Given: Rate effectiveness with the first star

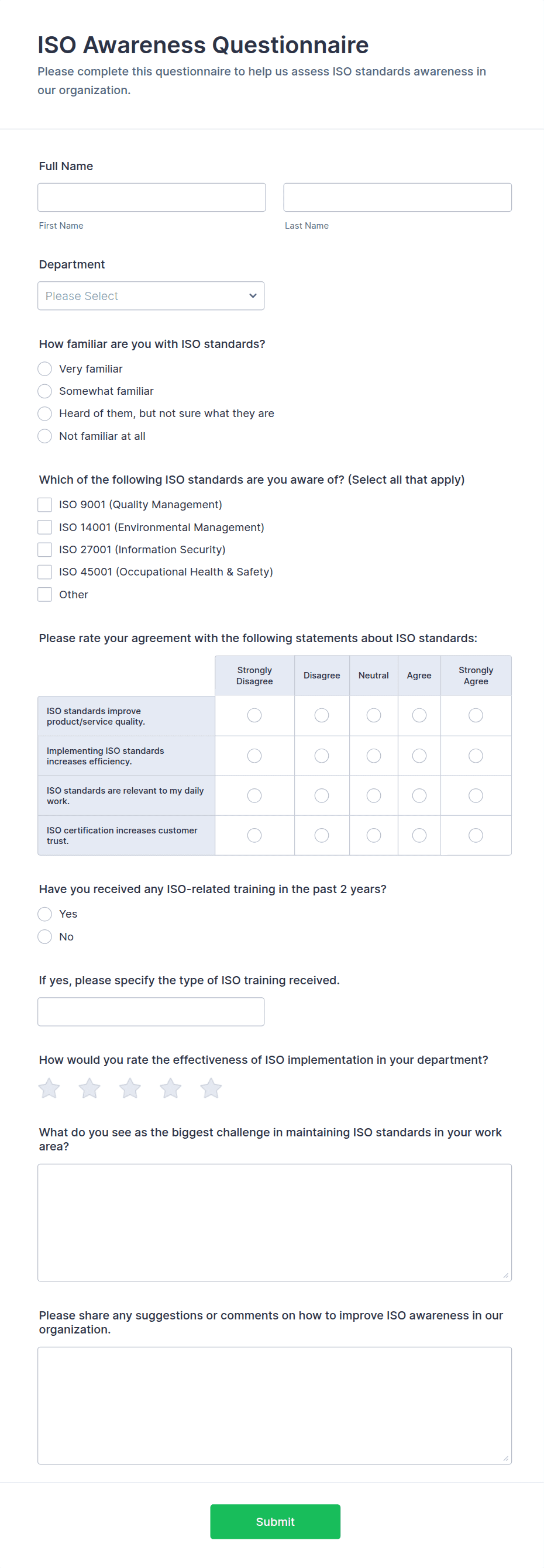Looking at the screenshot, I should [49, 1088].
